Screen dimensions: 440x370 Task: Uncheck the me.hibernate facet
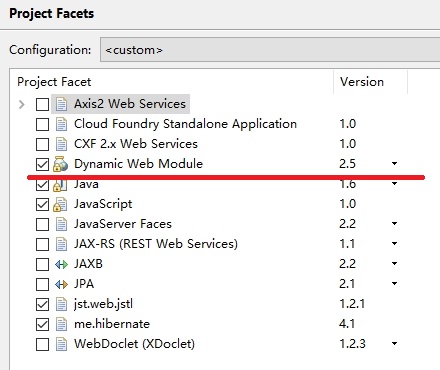click(x=42, y=325)
